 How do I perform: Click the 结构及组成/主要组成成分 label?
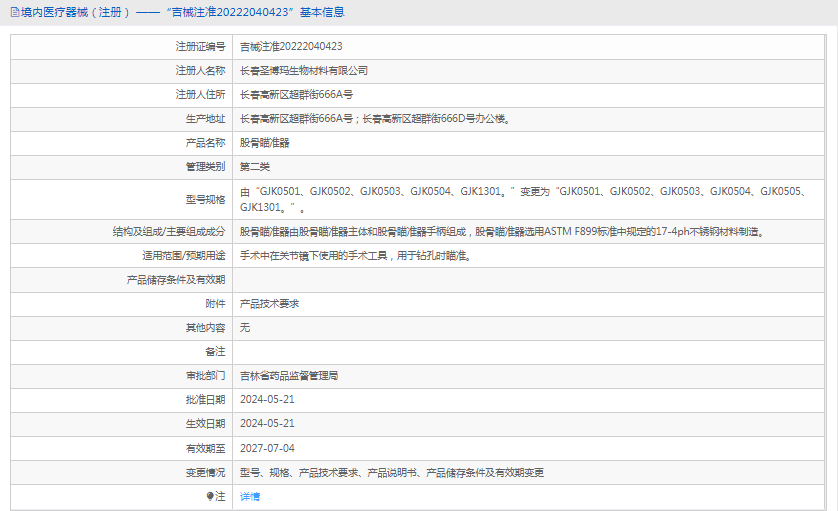click(x=169, y=231)
